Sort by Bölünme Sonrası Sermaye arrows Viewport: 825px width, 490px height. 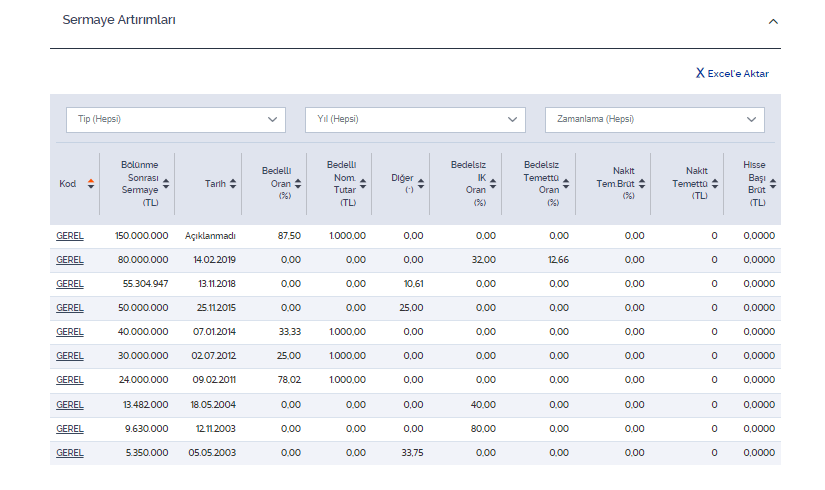(x=166, y=184)
